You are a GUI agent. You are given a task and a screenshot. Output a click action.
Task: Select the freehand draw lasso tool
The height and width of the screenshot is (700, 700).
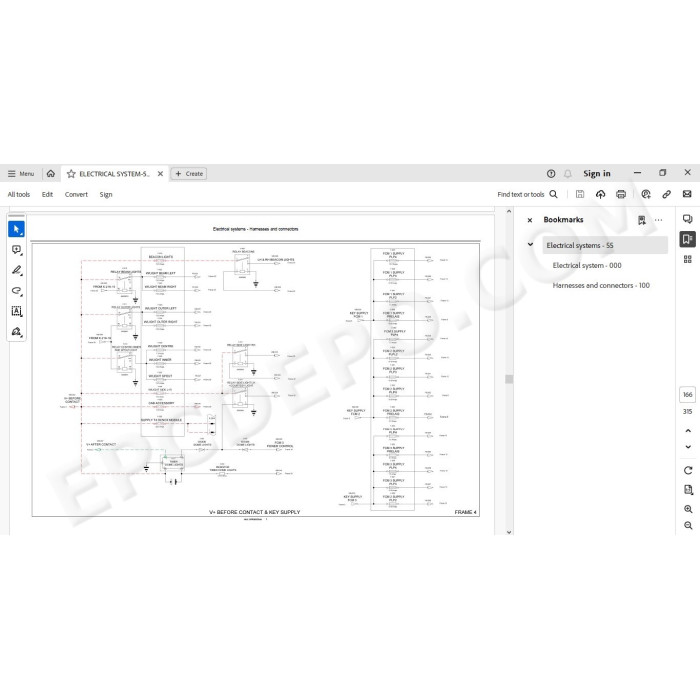pyautogui.click(x=17, y=291)
